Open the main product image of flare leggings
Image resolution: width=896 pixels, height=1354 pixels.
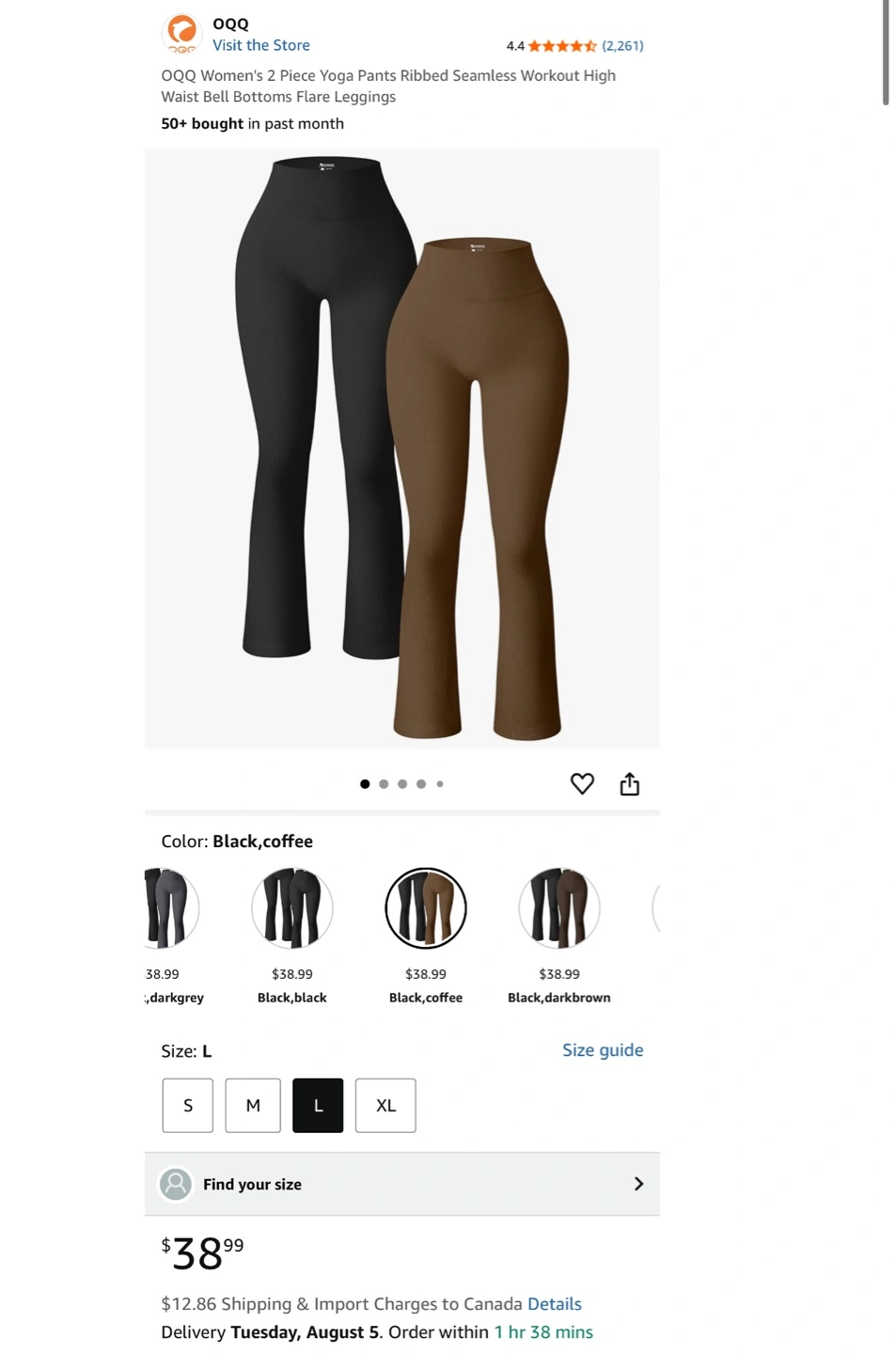[x=402, y=449]
